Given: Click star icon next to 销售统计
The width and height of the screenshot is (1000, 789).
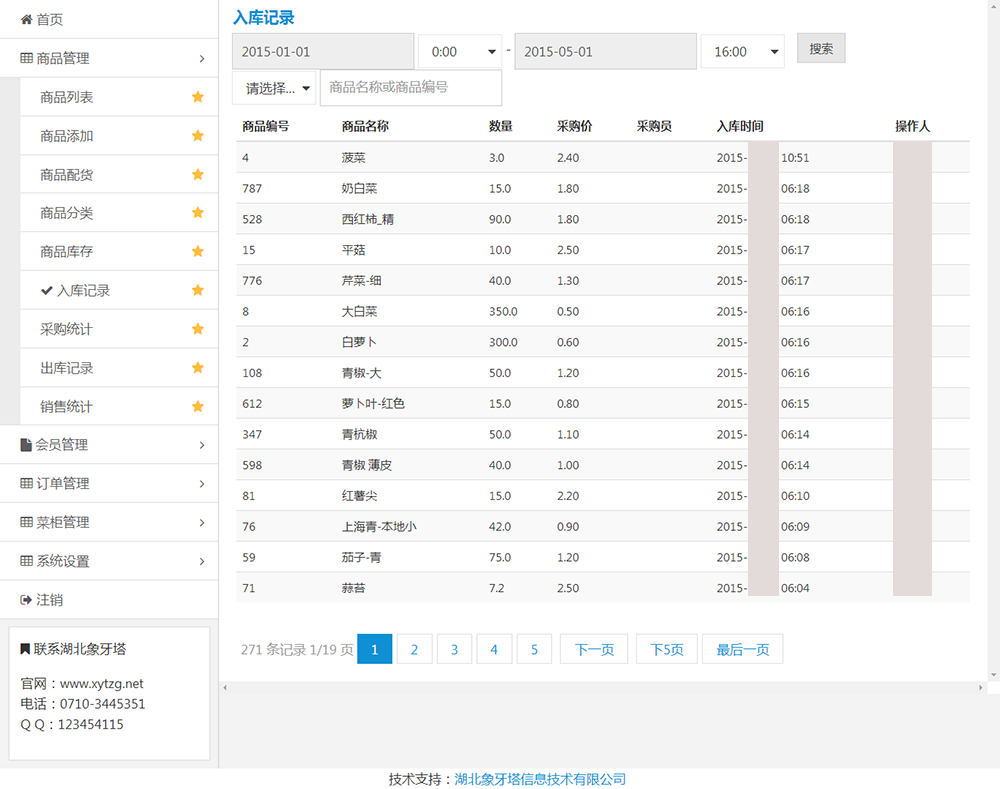Looking at the screenshot, I should tap(198, 407).
